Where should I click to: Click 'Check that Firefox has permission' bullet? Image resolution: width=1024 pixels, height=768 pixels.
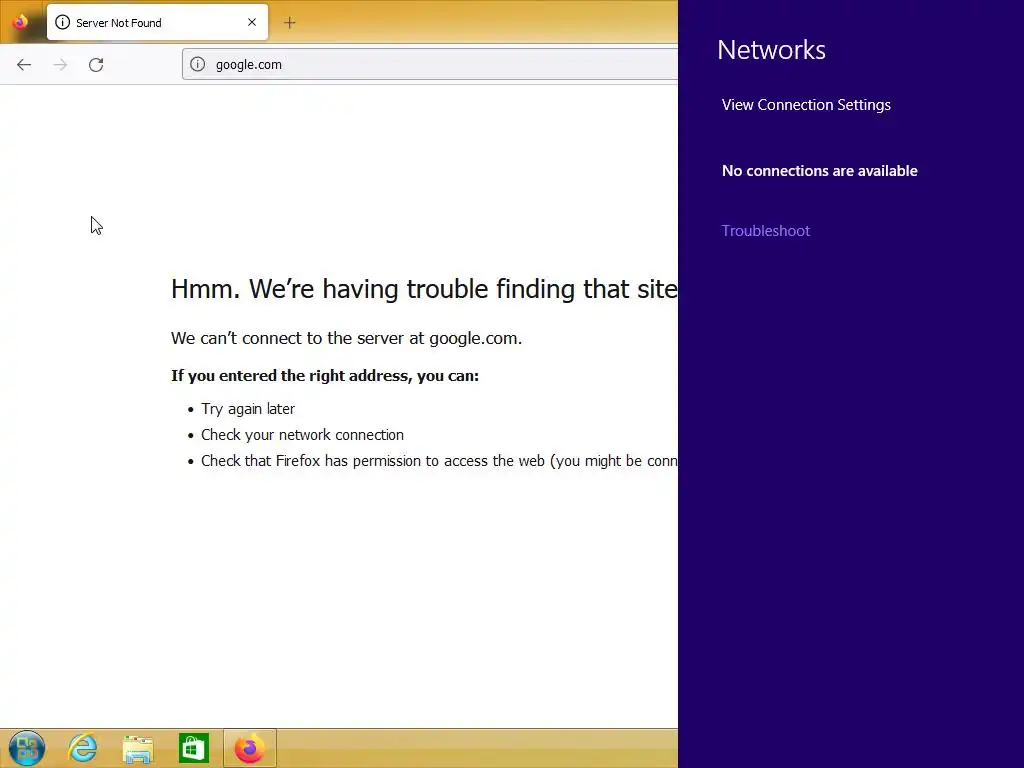coord(439,461)
